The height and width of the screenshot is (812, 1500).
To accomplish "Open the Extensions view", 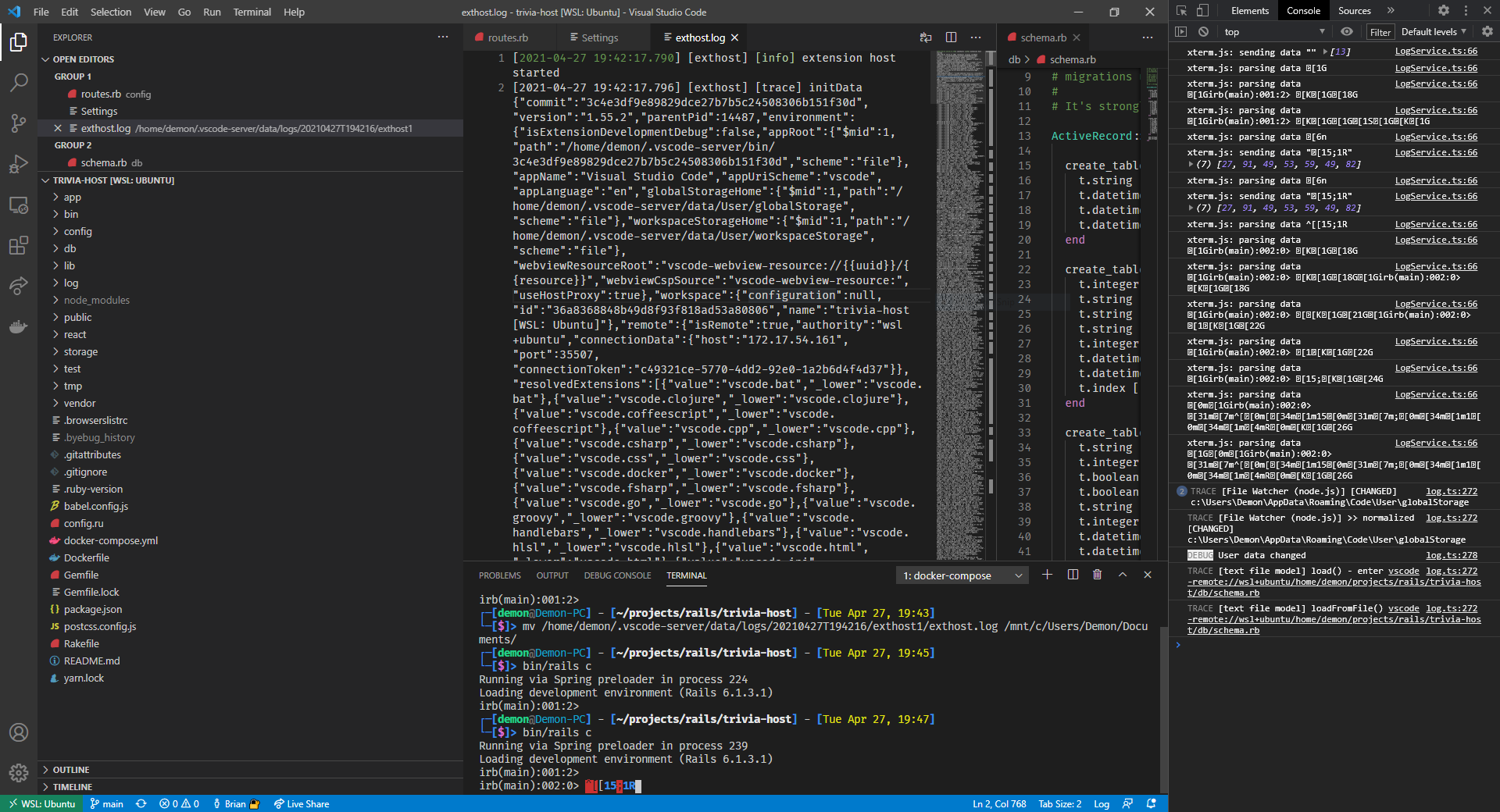I will pyautogui.click(x=18, y=245).
